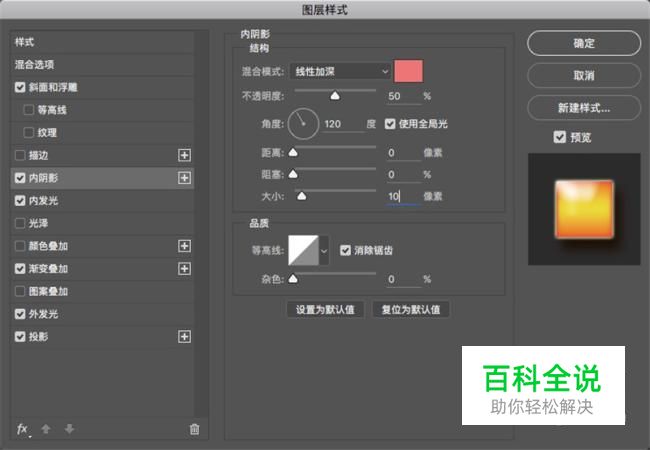650x450 pixels.
Task: Click the 不透明度 value field showing 50
Action: coord(403,97)
